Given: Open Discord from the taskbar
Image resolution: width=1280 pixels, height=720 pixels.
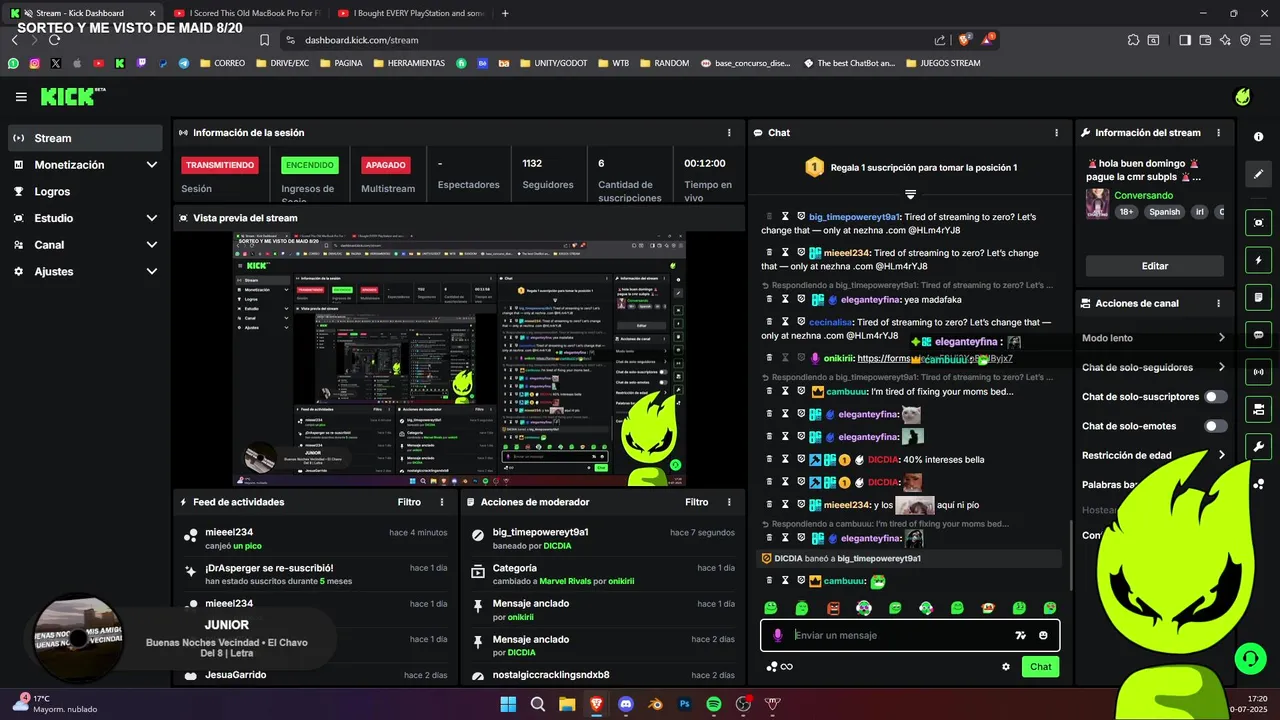Looking at the screenshot, I should click(626, 704).
